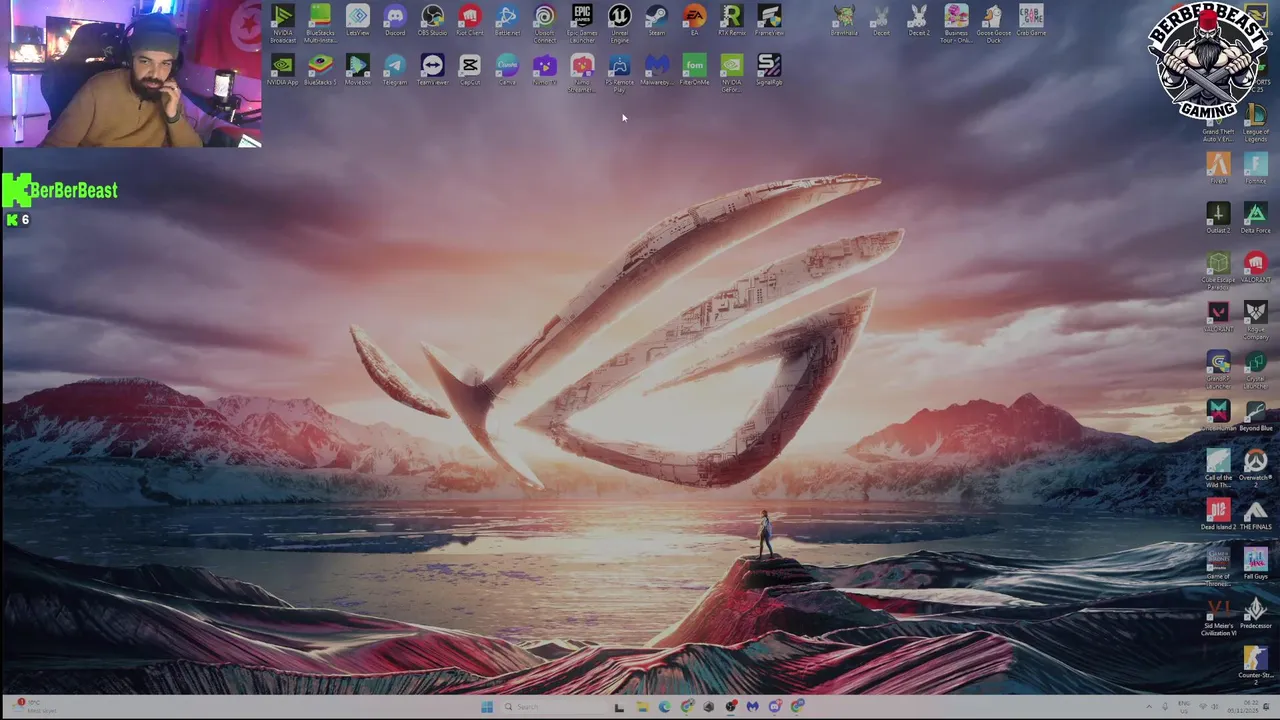Open the NVIDIA GeForce shortcut beside FilterOnMe

[x=731, y=72]
